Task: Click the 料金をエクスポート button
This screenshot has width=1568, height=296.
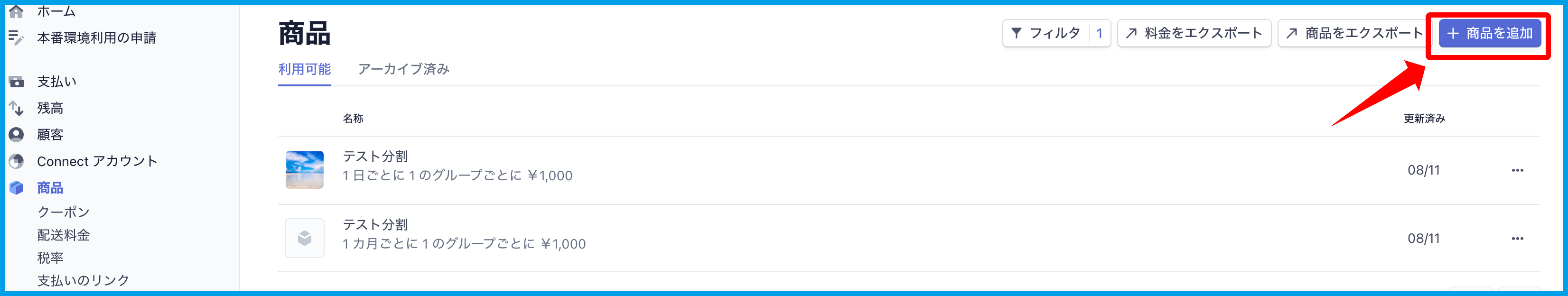Action: pyautogui.click(x=1194, y=33)
